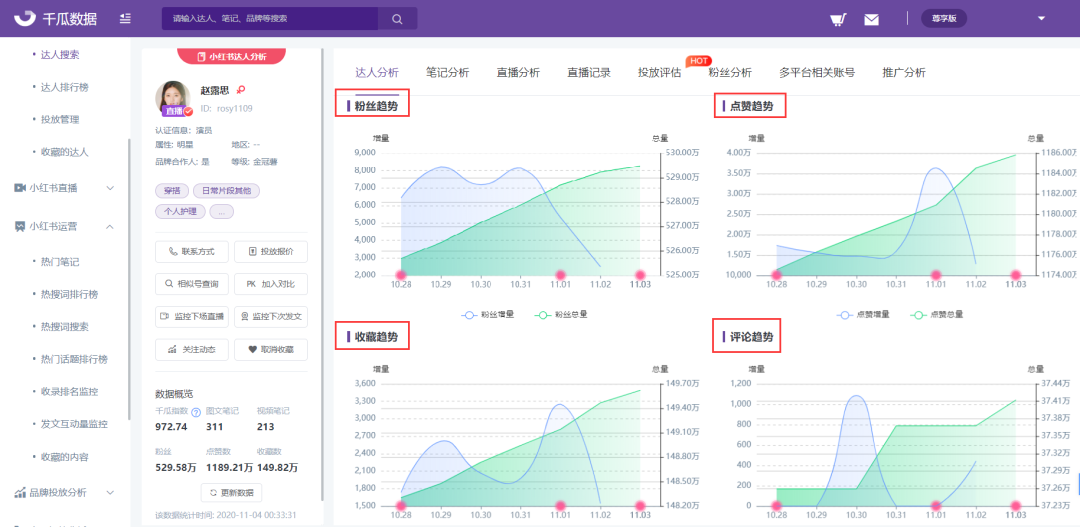1080x527 pixels.
Task: Click the 联系方式 button
Action: (193, 251)
